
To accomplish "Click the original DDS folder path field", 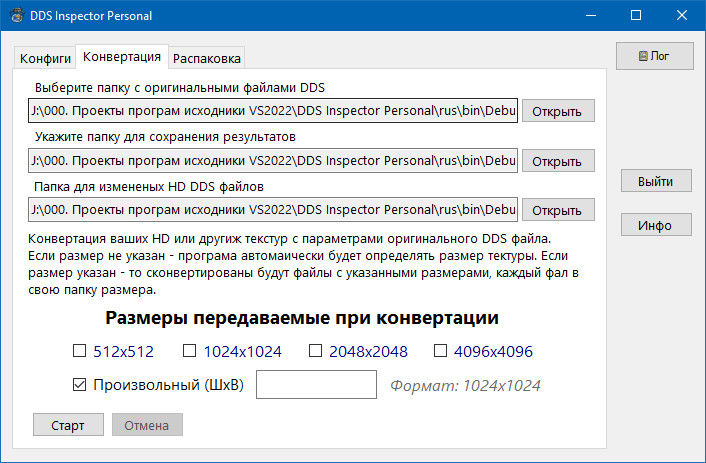I will (272, 110).
